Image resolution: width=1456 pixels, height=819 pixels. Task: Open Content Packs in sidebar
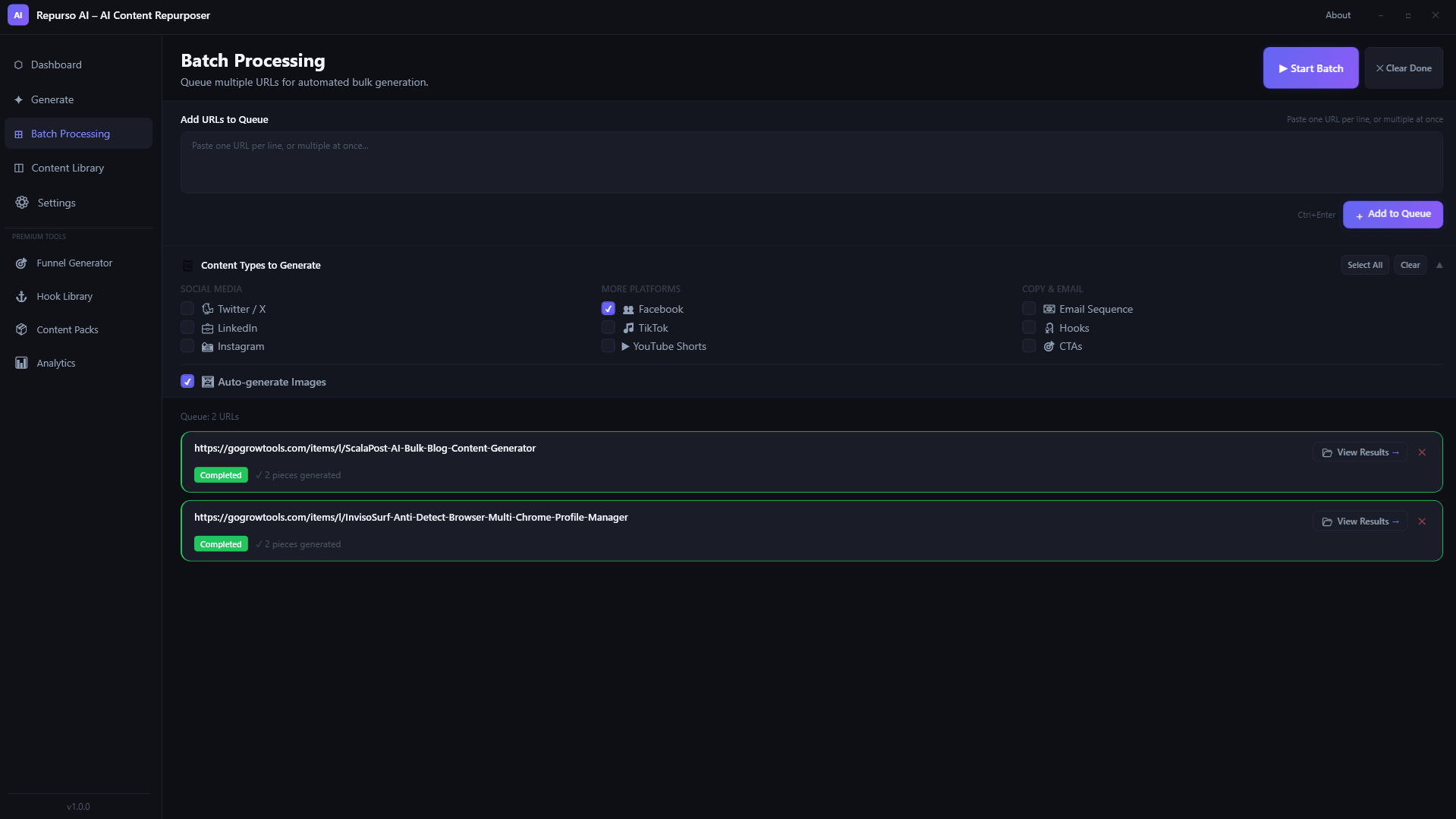tap(78, 330)
